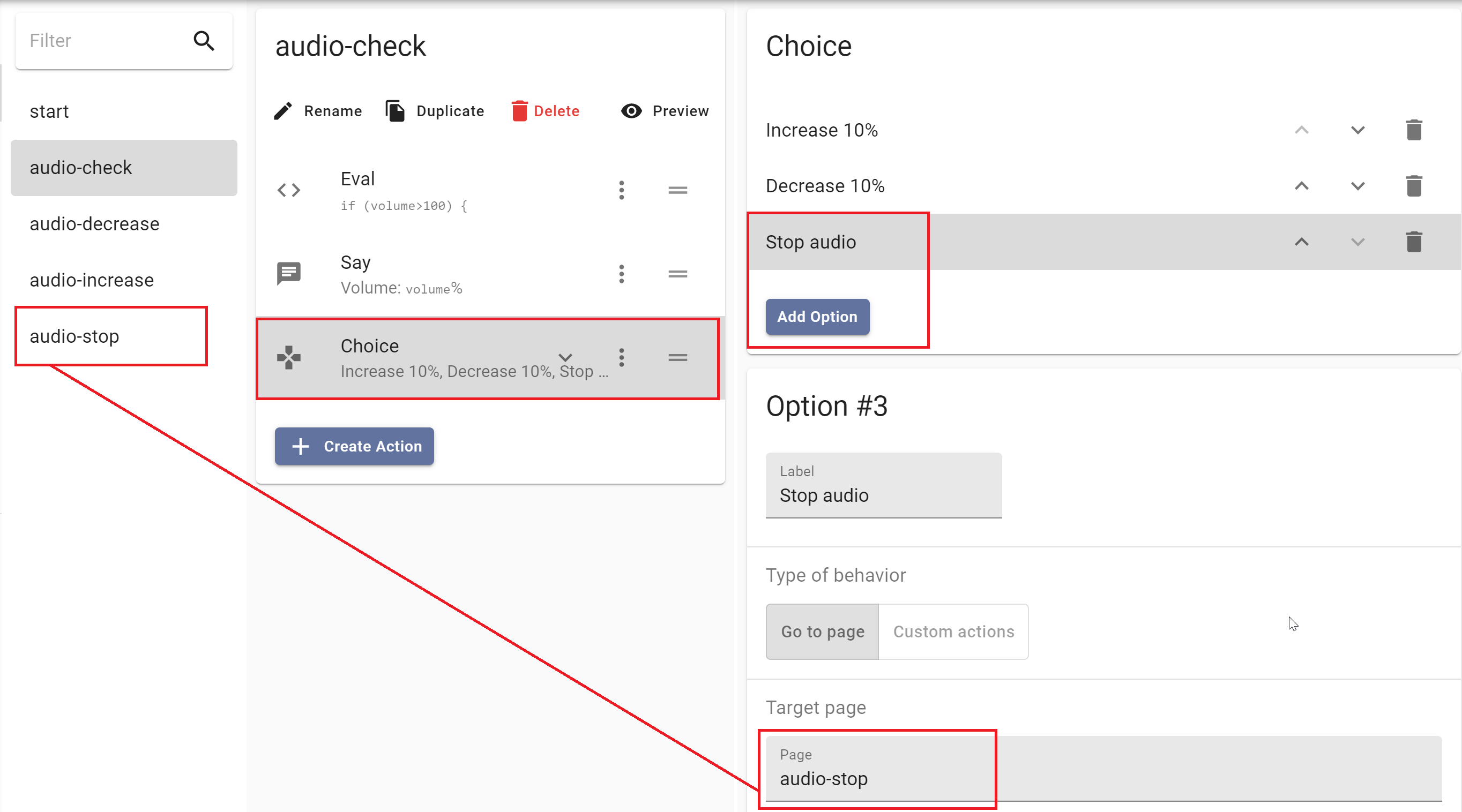Click the plus icon in Create Action
Screen dimensions: 1462x812
pos(300,447)
